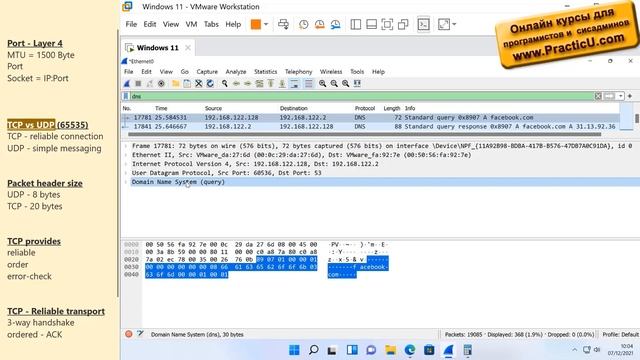Open expert information red circle icon
640x360 pixels.
click(x=129, y=334)
